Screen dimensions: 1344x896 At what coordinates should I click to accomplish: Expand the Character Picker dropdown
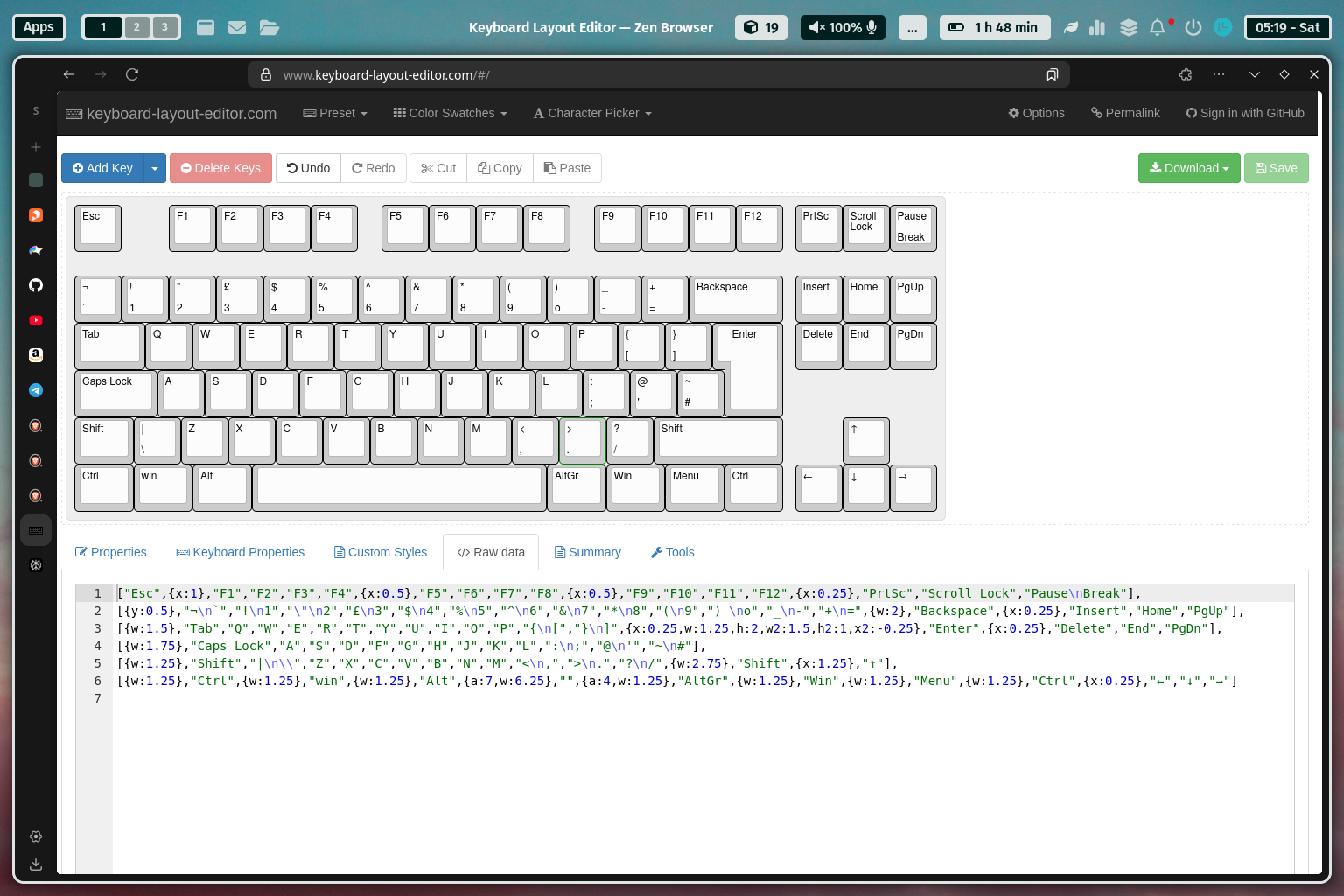tap(592, 113)
